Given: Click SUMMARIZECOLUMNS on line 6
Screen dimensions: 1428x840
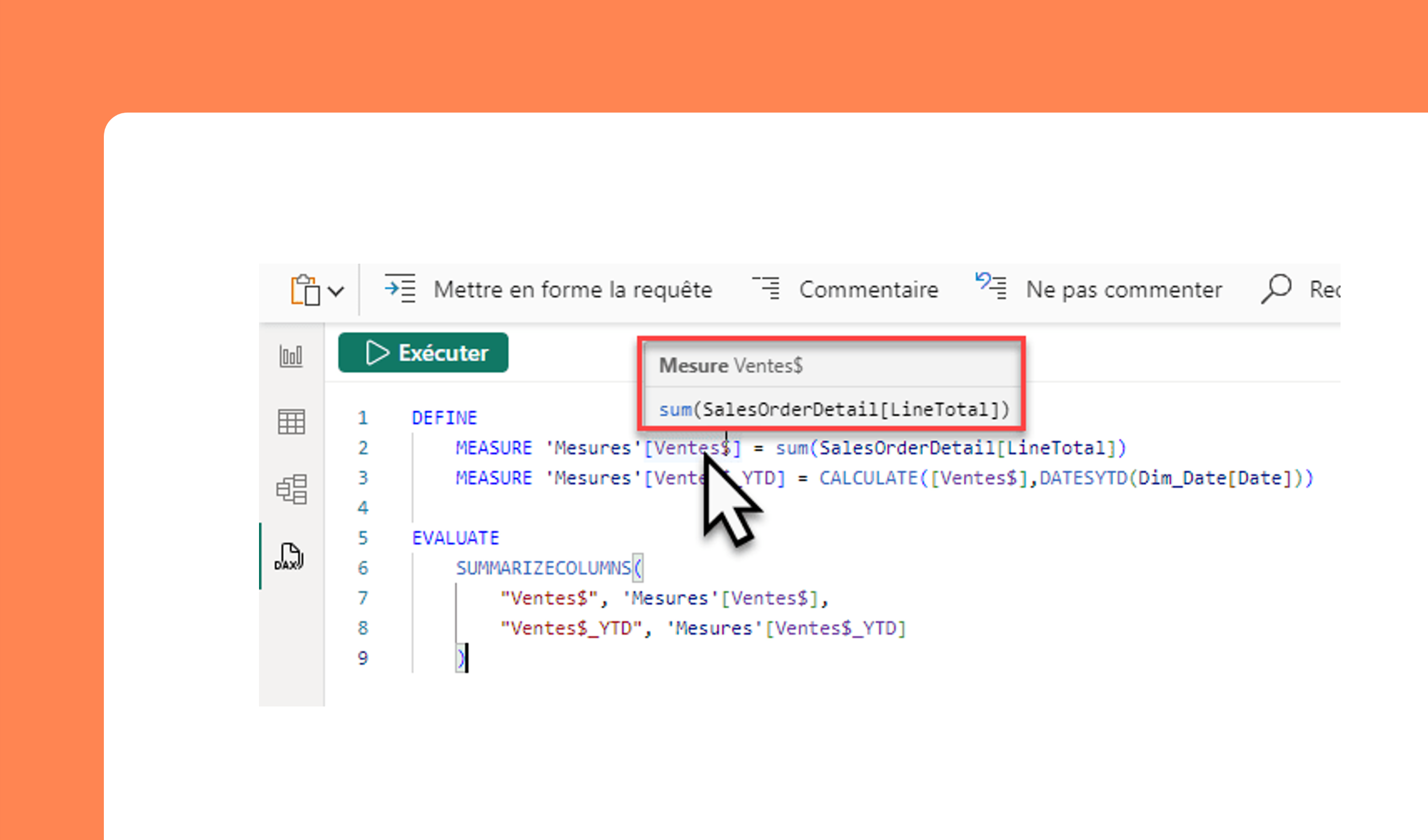Looking at the screenshot, I should click(x=543, y=568).
